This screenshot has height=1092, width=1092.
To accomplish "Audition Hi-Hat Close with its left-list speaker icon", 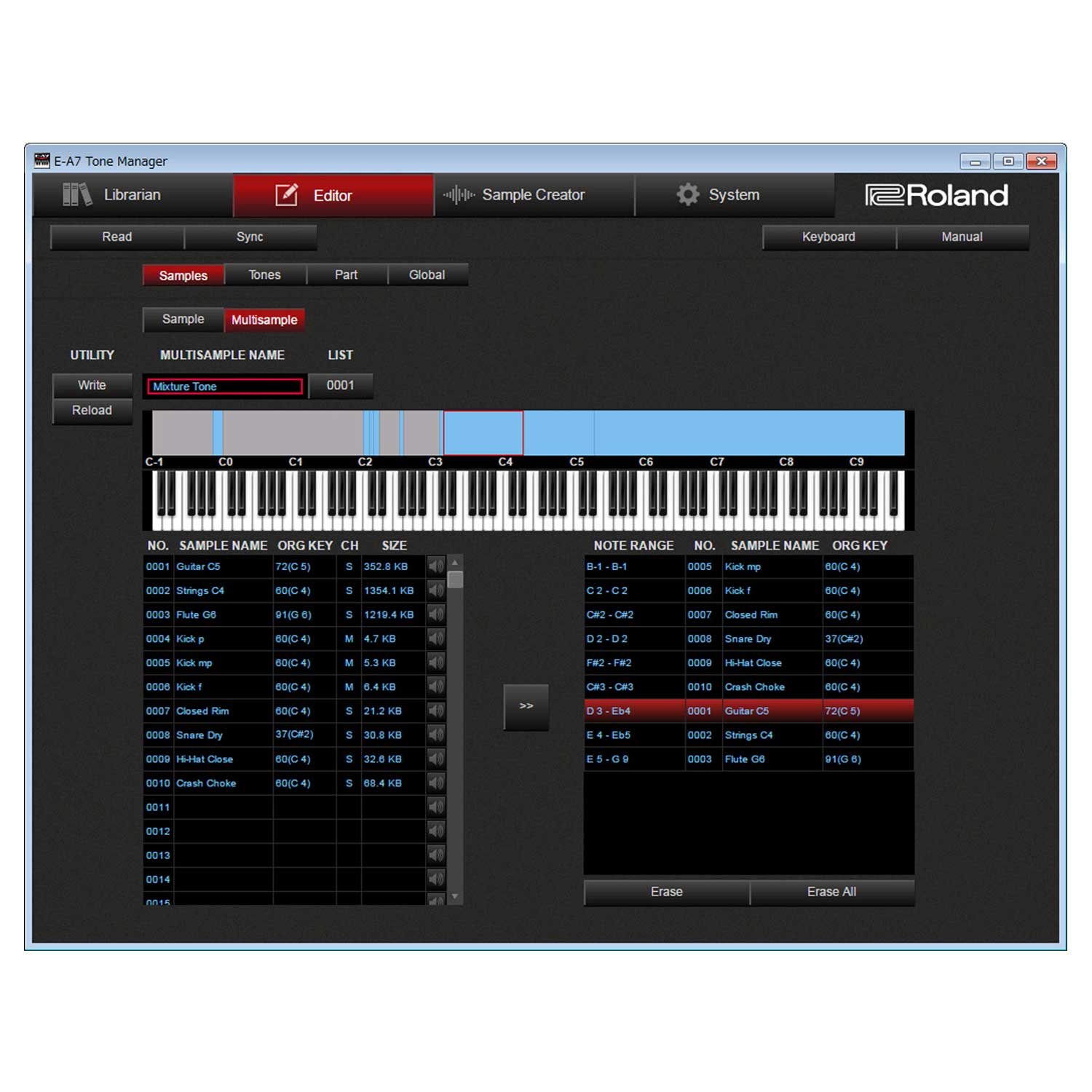I will 435,759.
